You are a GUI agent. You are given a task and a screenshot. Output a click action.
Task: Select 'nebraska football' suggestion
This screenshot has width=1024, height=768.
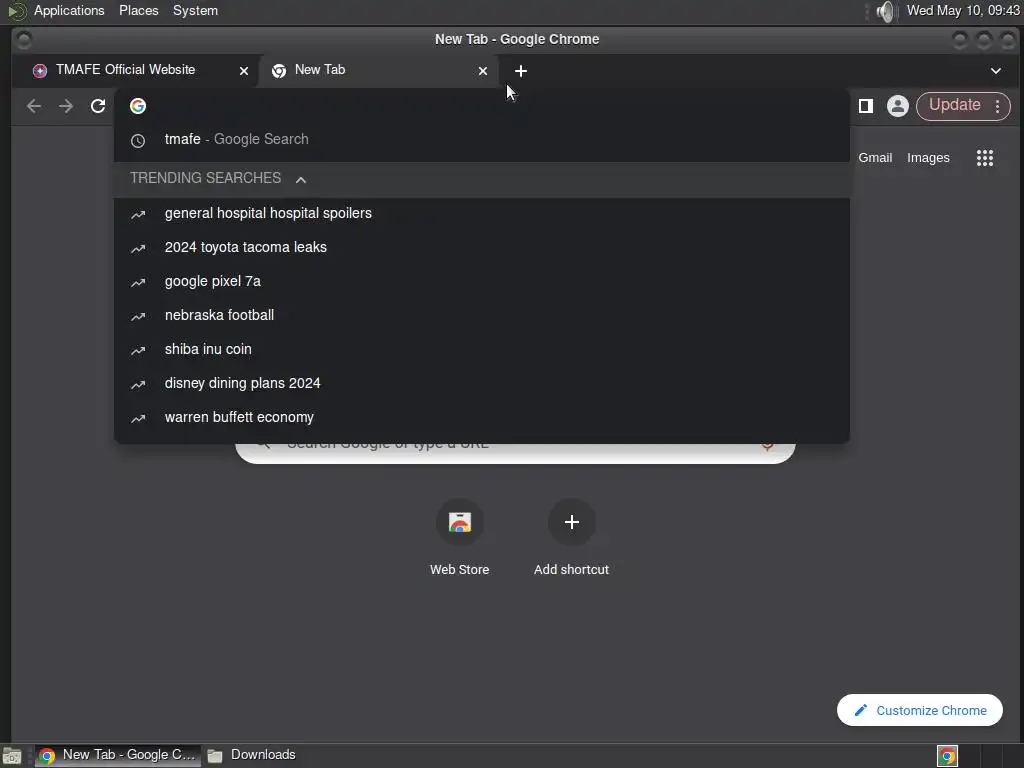coord(482,315)
